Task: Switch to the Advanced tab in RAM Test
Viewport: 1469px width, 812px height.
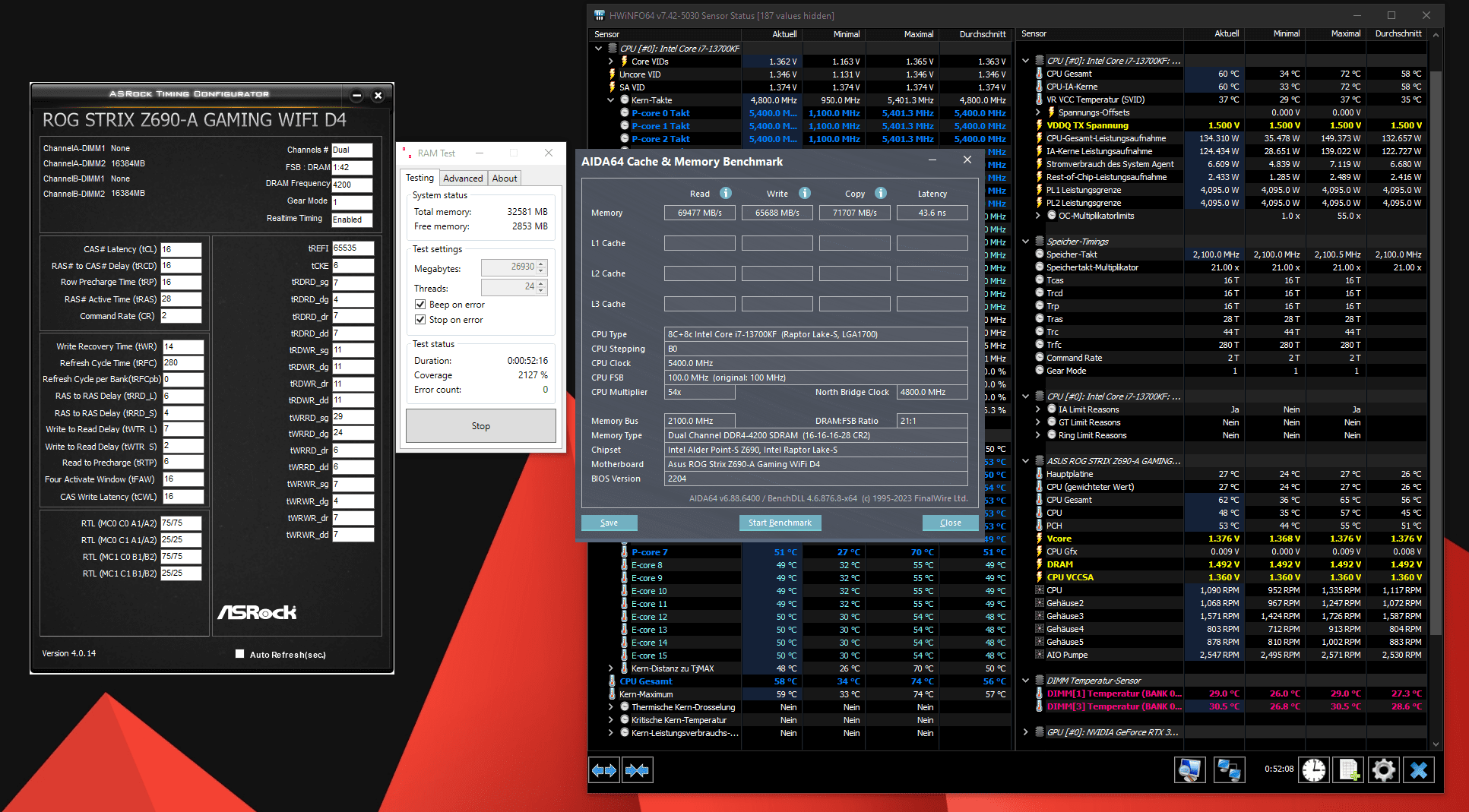Action: tap(463, 179)
